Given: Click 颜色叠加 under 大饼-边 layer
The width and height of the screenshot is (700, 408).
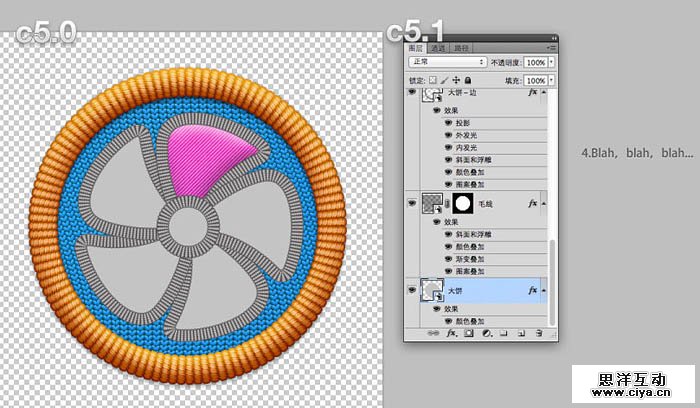Looking at the screenshot, I should pos(470,172).
